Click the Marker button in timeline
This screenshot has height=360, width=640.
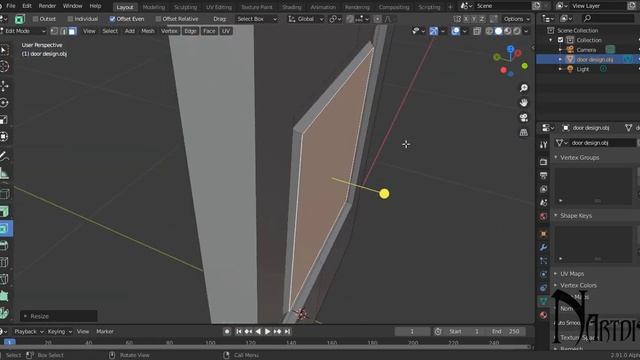[105, 331]
